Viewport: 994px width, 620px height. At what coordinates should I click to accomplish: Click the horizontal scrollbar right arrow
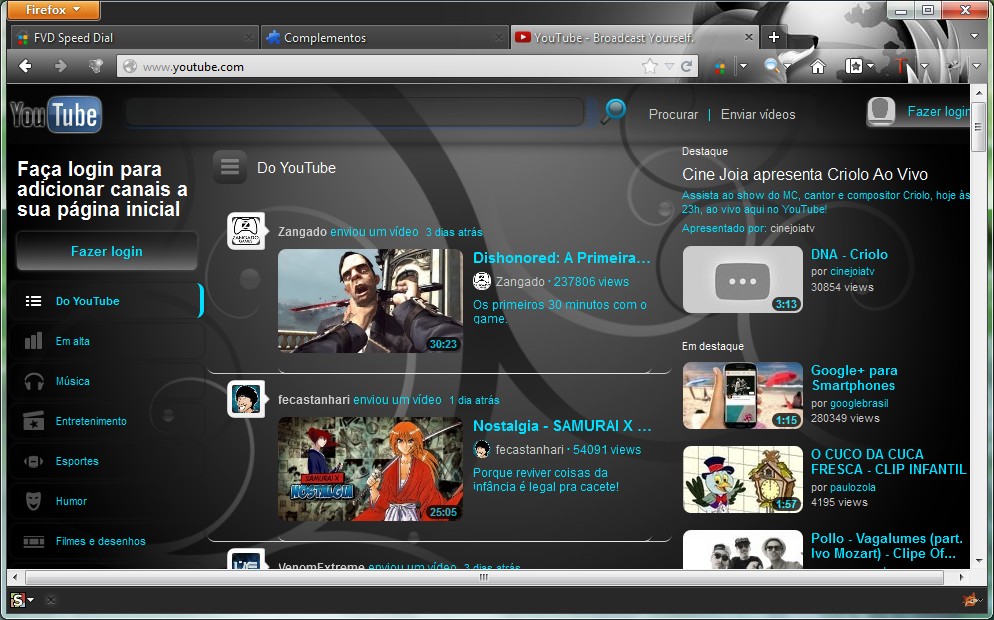click(962, 578)
